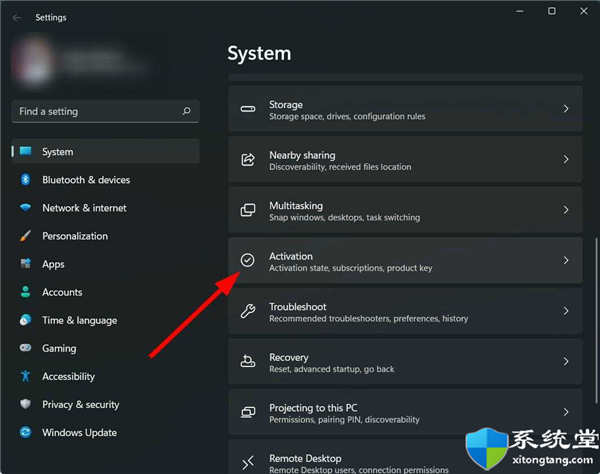Screen dimensions: 600x474
Task: Click "Storage space, drives, configuration rules" text
Action: tap(347, 116)
